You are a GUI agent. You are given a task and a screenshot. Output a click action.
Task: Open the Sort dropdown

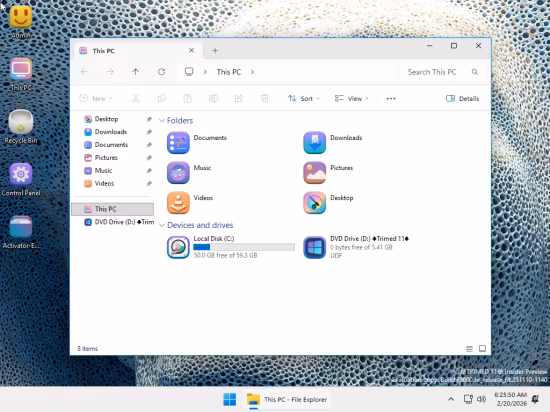[x=304, y=99]
